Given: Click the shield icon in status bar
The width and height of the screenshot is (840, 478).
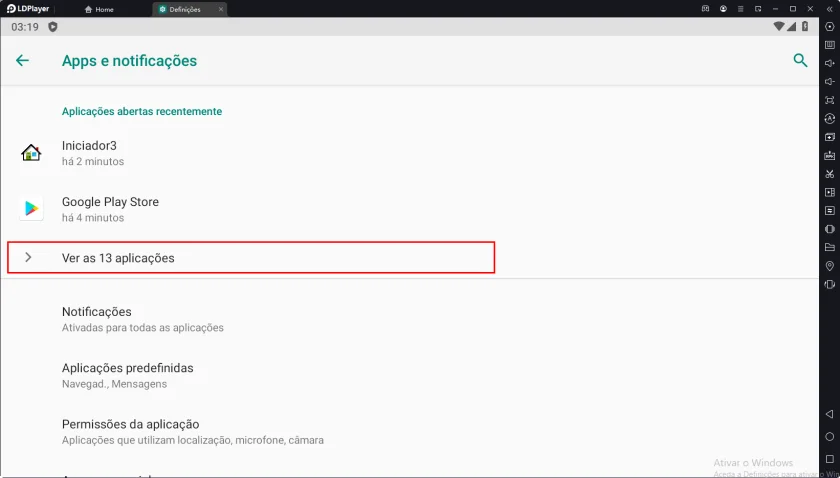Looking at the screenshot, I should (x=52, y=27).
